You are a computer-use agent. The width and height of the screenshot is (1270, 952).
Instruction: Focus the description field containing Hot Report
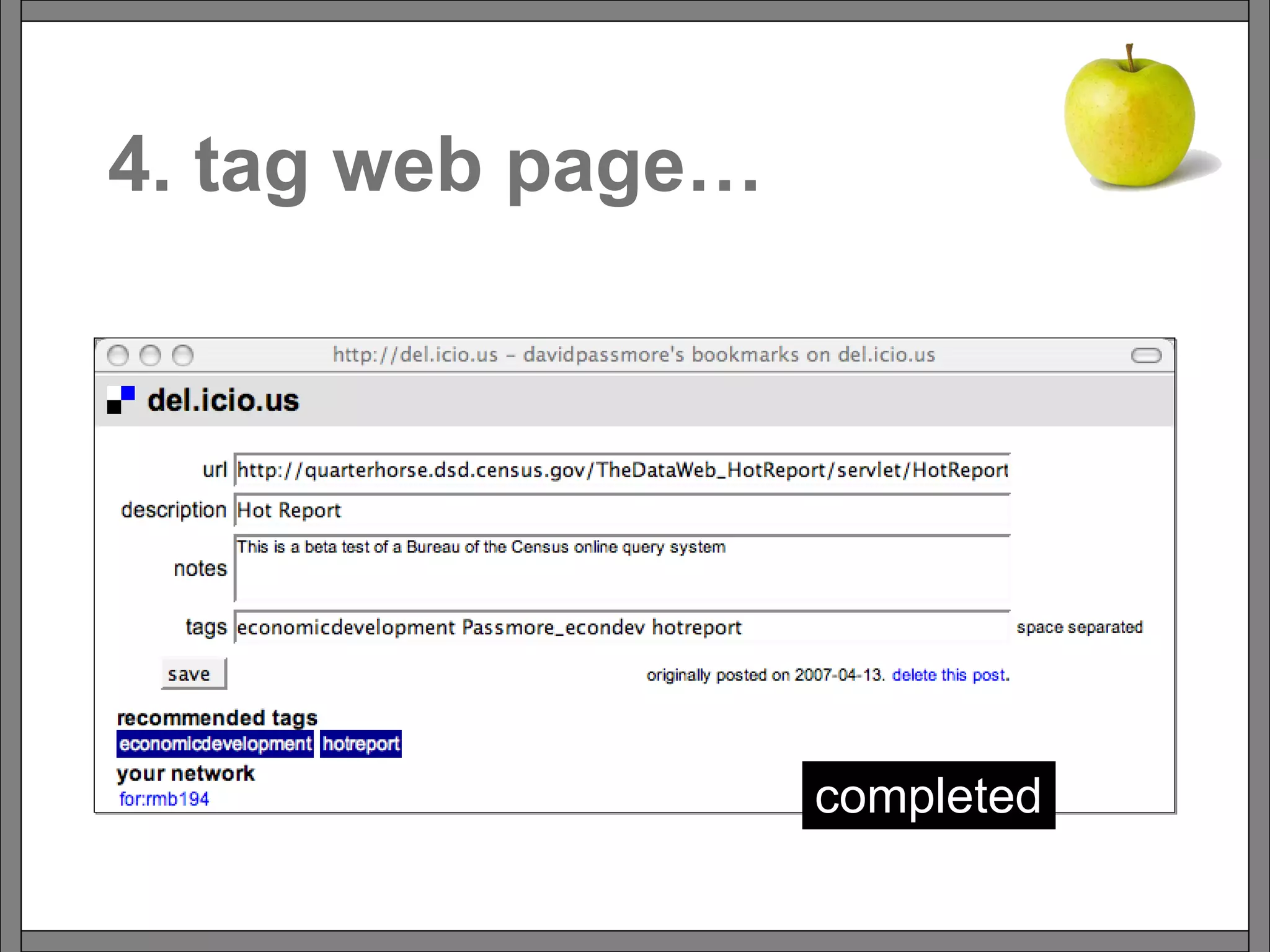pos(622,510)
